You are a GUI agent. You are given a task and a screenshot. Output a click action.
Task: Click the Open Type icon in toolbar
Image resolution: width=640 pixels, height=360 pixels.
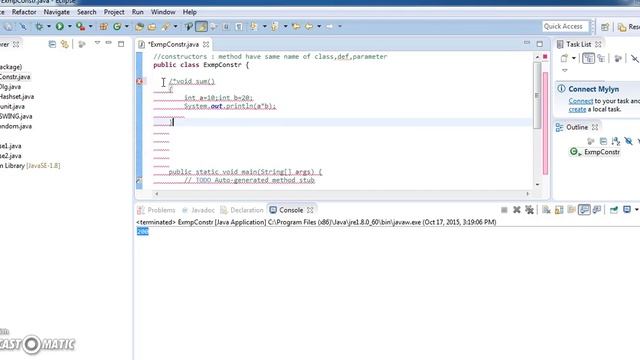pyautogui.click(x=139, y=27)
